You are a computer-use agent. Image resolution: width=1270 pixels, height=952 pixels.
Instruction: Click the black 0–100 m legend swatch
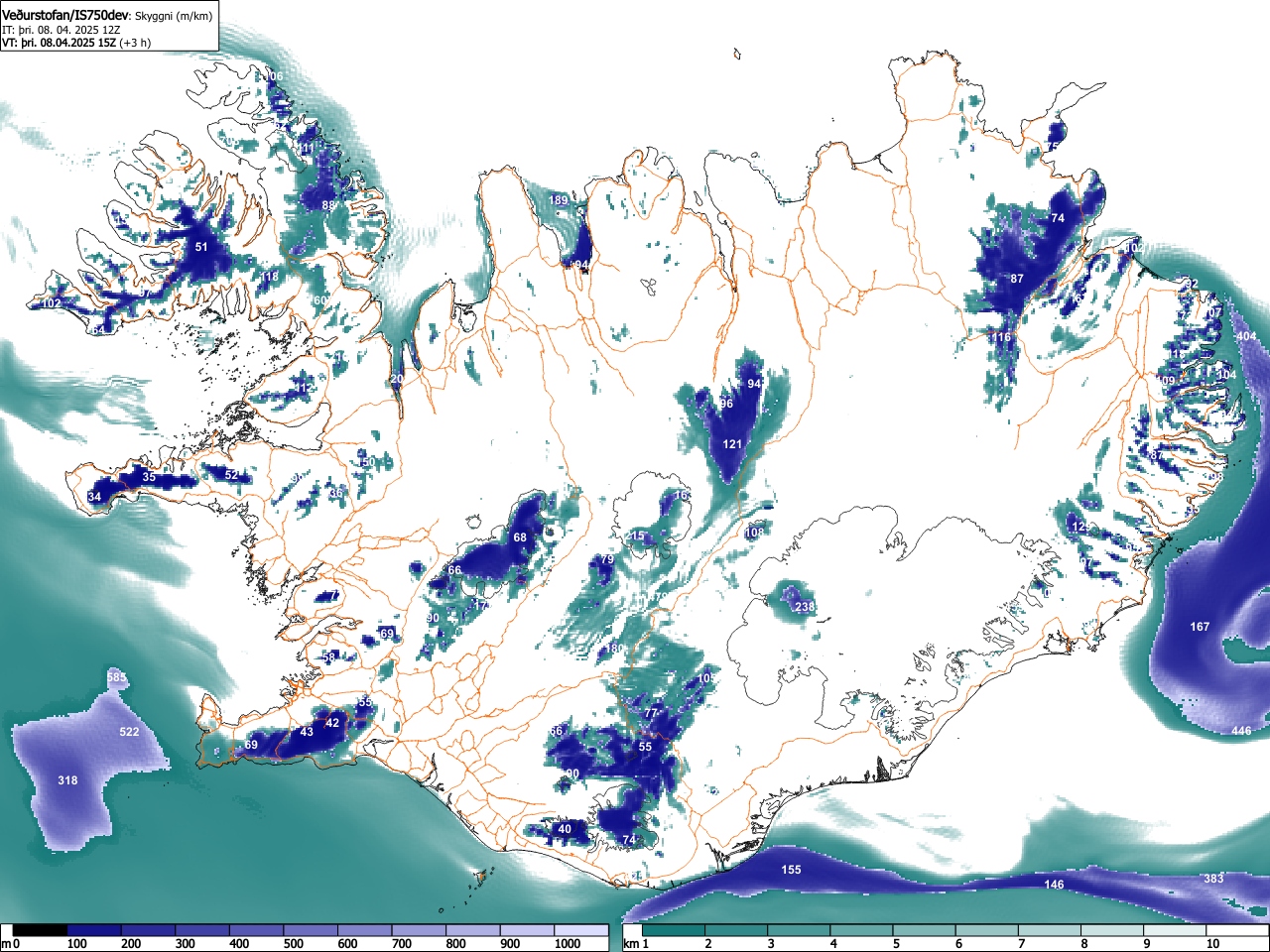(x=41, y=930)
